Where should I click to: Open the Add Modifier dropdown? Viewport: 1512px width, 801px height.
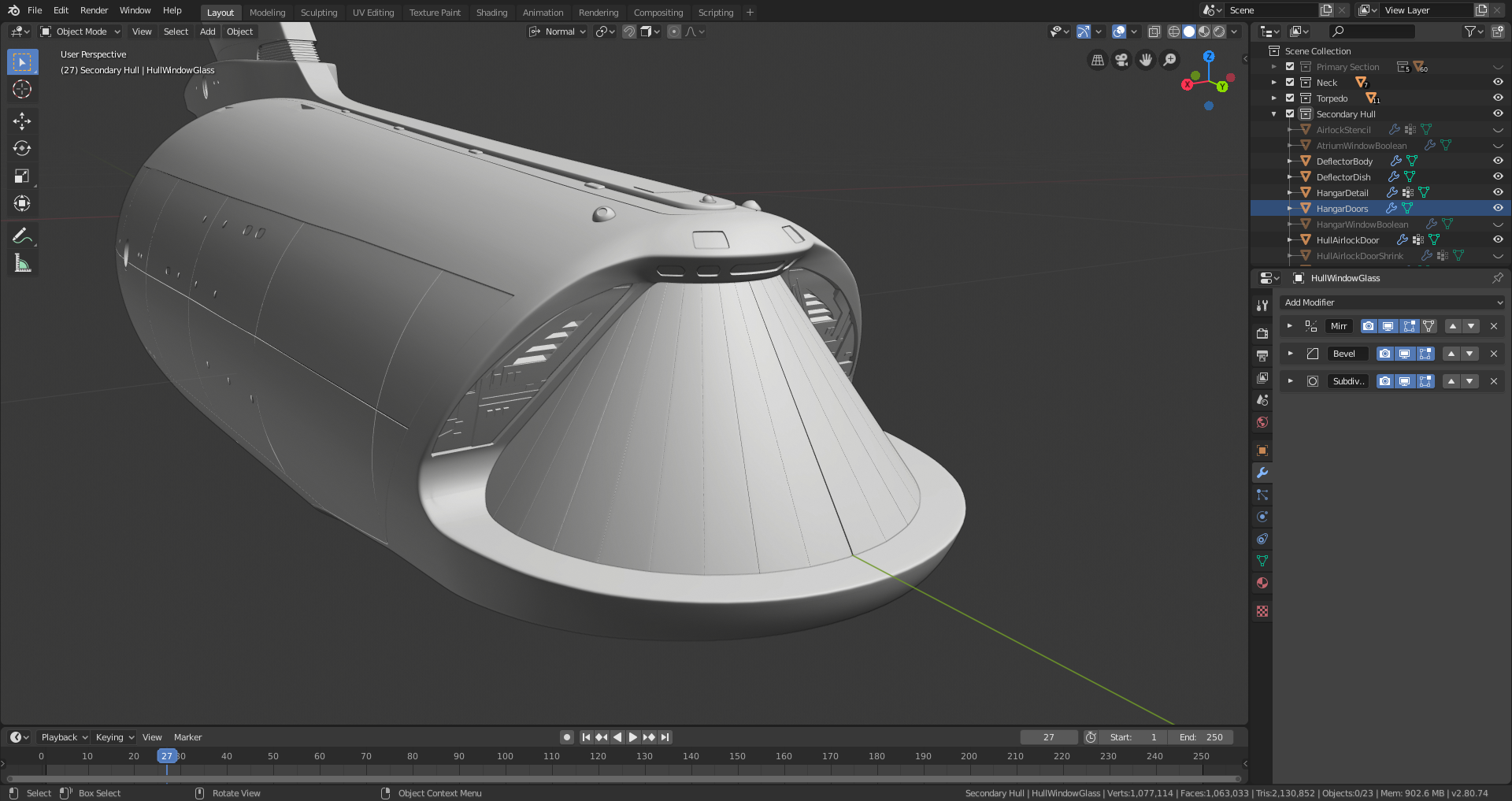click(x=1392, y=302)
